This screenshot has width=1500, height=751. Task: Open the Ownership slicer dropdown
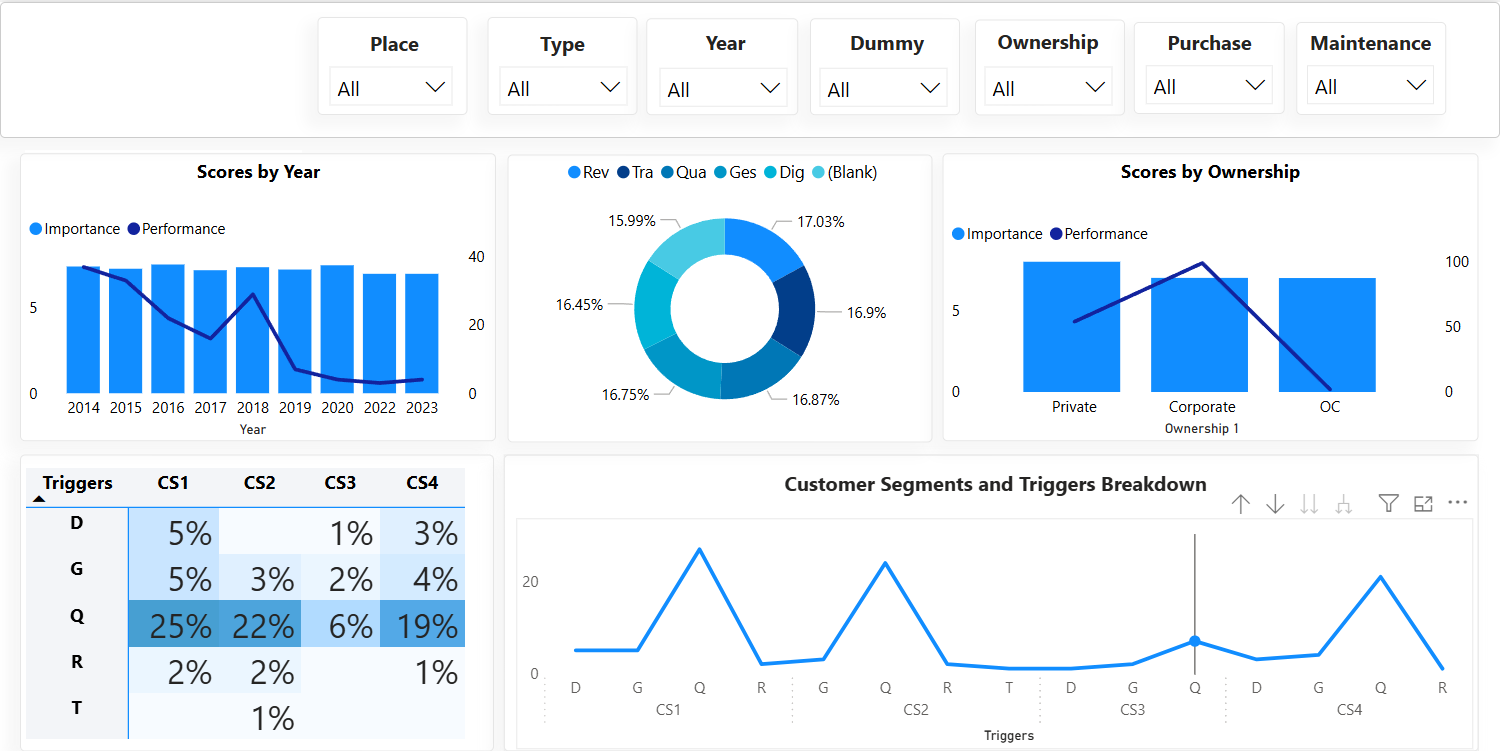click(x=1095, y=86)
